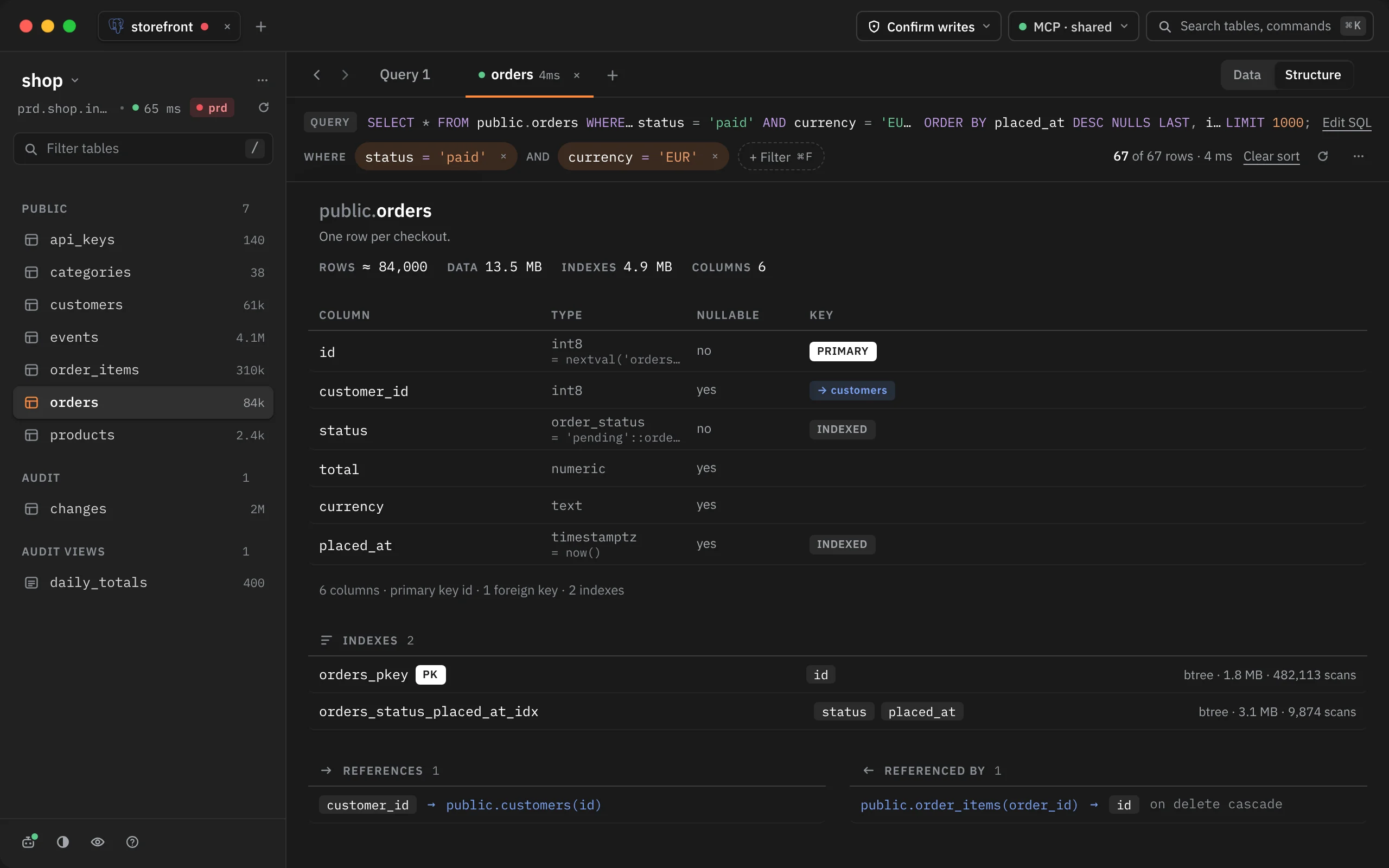Open the results more options ellipsis
This screenshot has height=868, width=1389.
pyautogui.click(x=1358, y=156)
